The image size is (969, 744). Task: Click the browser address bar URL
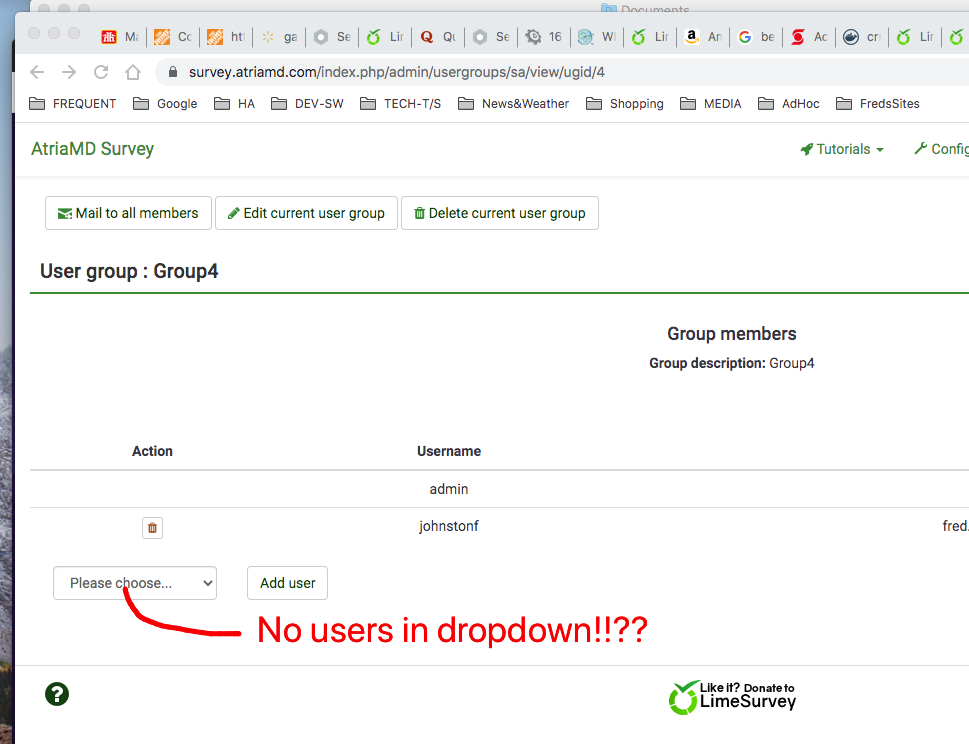click(x=396, y=72)
